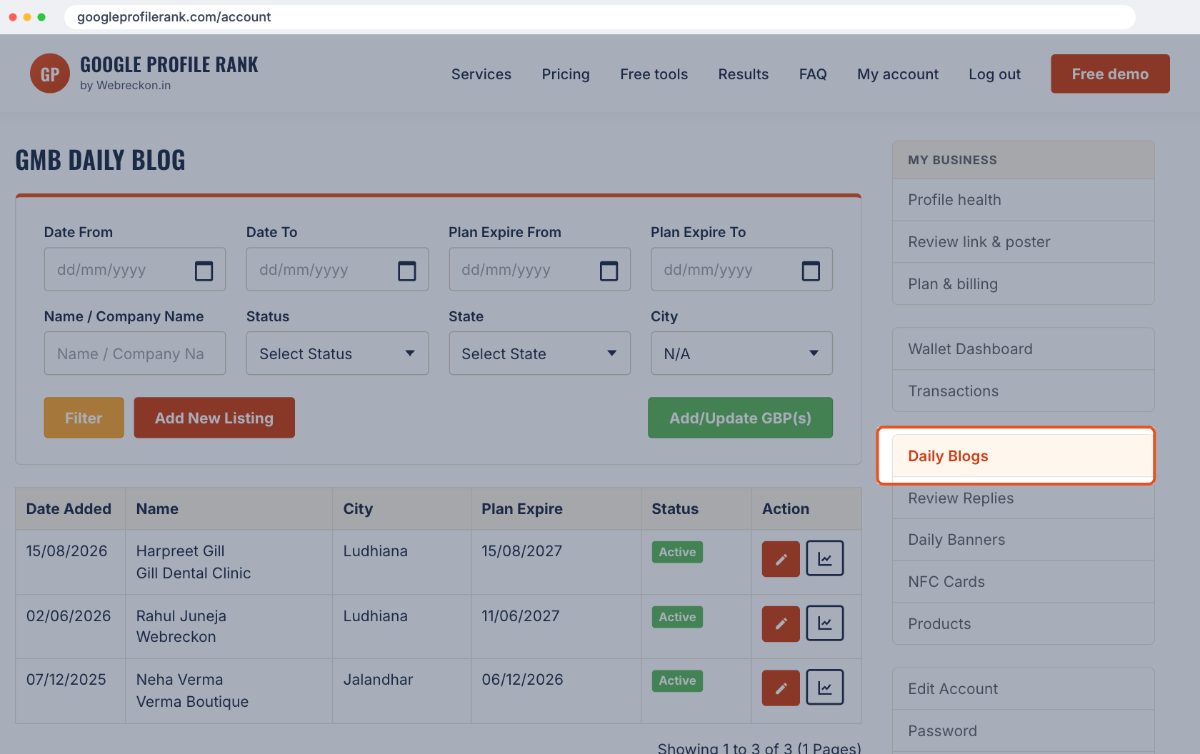Image resolution: width=1200 pixels, height=754 pixels.
Task: View stats chart for Verma Boutique
Action: 825,688
